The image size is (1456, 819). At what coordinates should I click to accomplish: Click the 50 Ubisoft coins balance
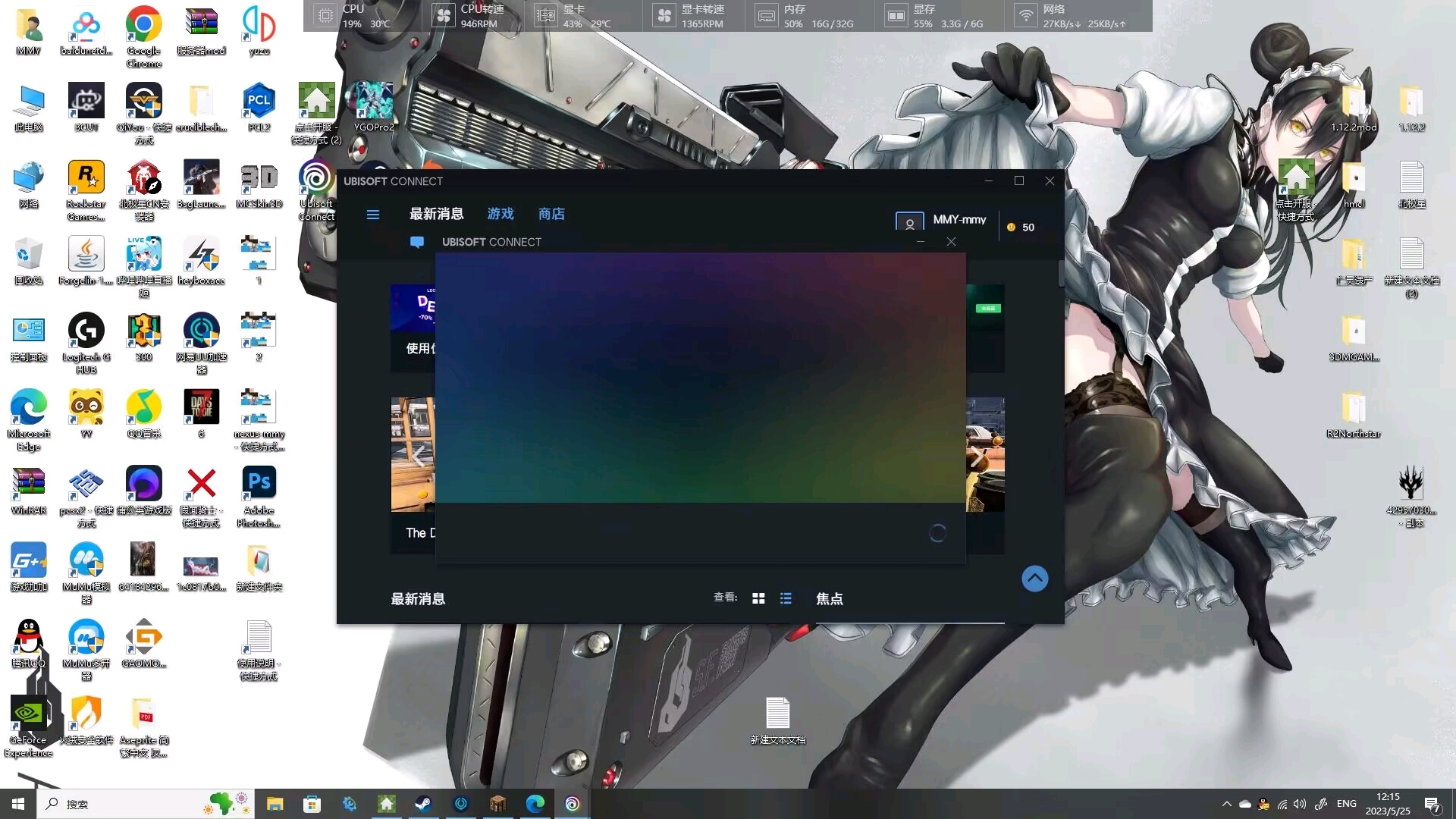pyautogui.click(x=1021, y=227)
